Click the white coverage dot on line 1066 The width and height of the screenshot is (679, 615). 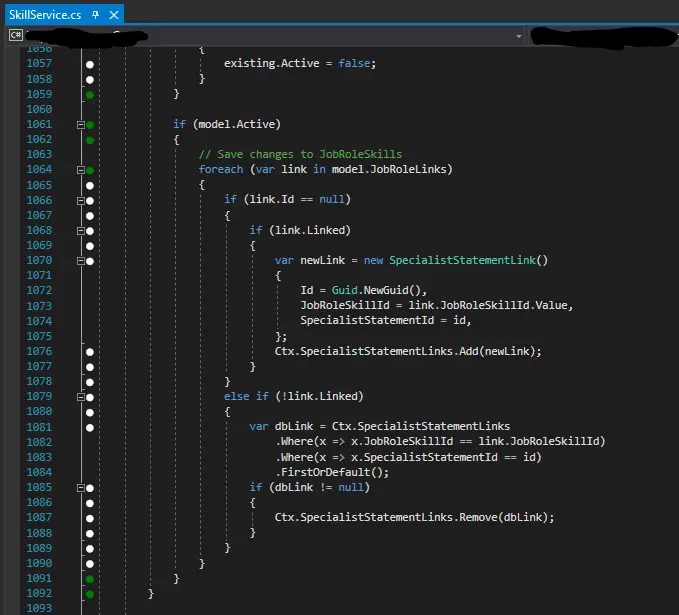point(90,201)
